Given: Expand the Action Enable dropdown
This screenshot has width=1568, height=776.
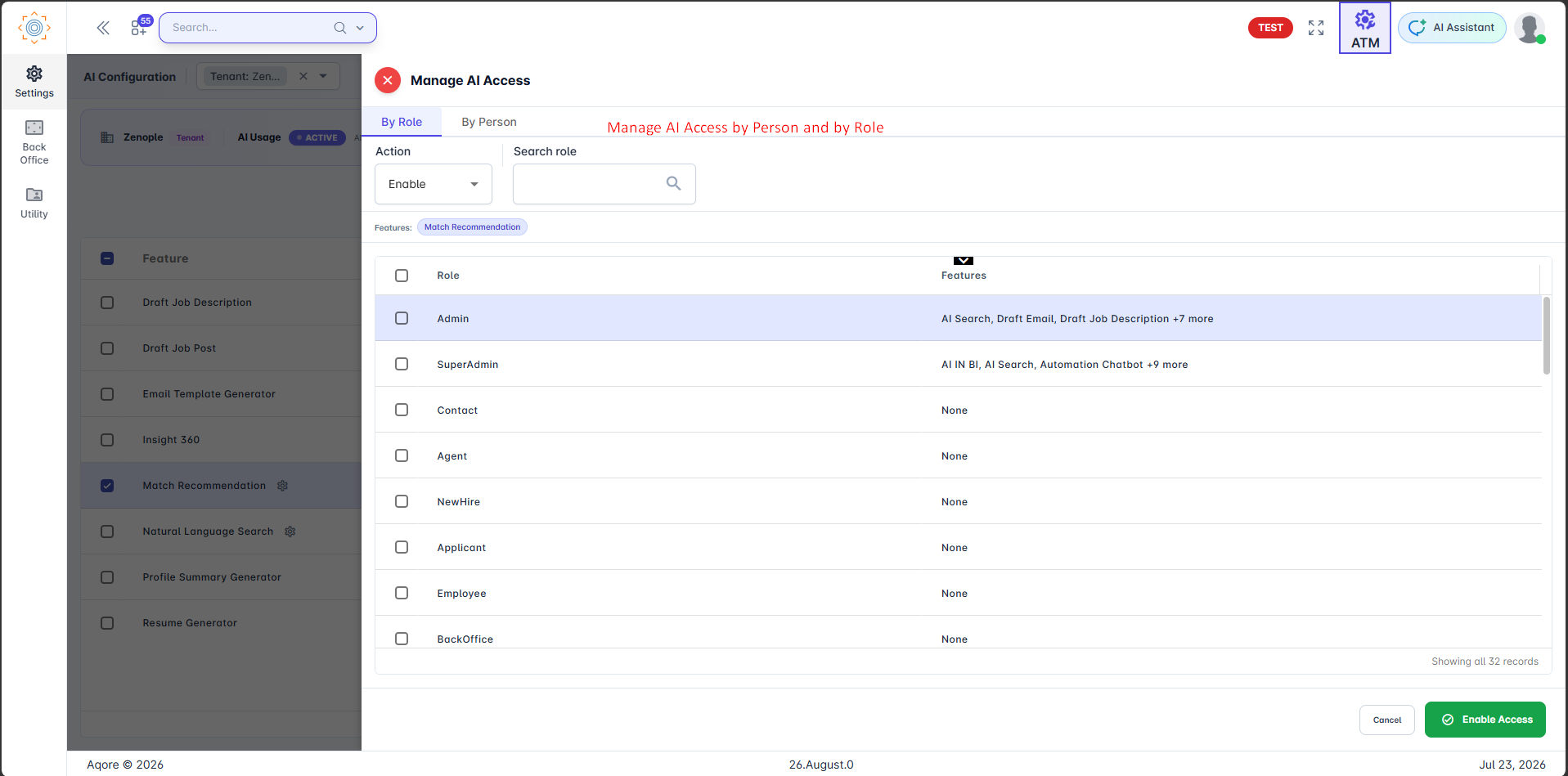Looking at the screenshot, I should [434, 184].
